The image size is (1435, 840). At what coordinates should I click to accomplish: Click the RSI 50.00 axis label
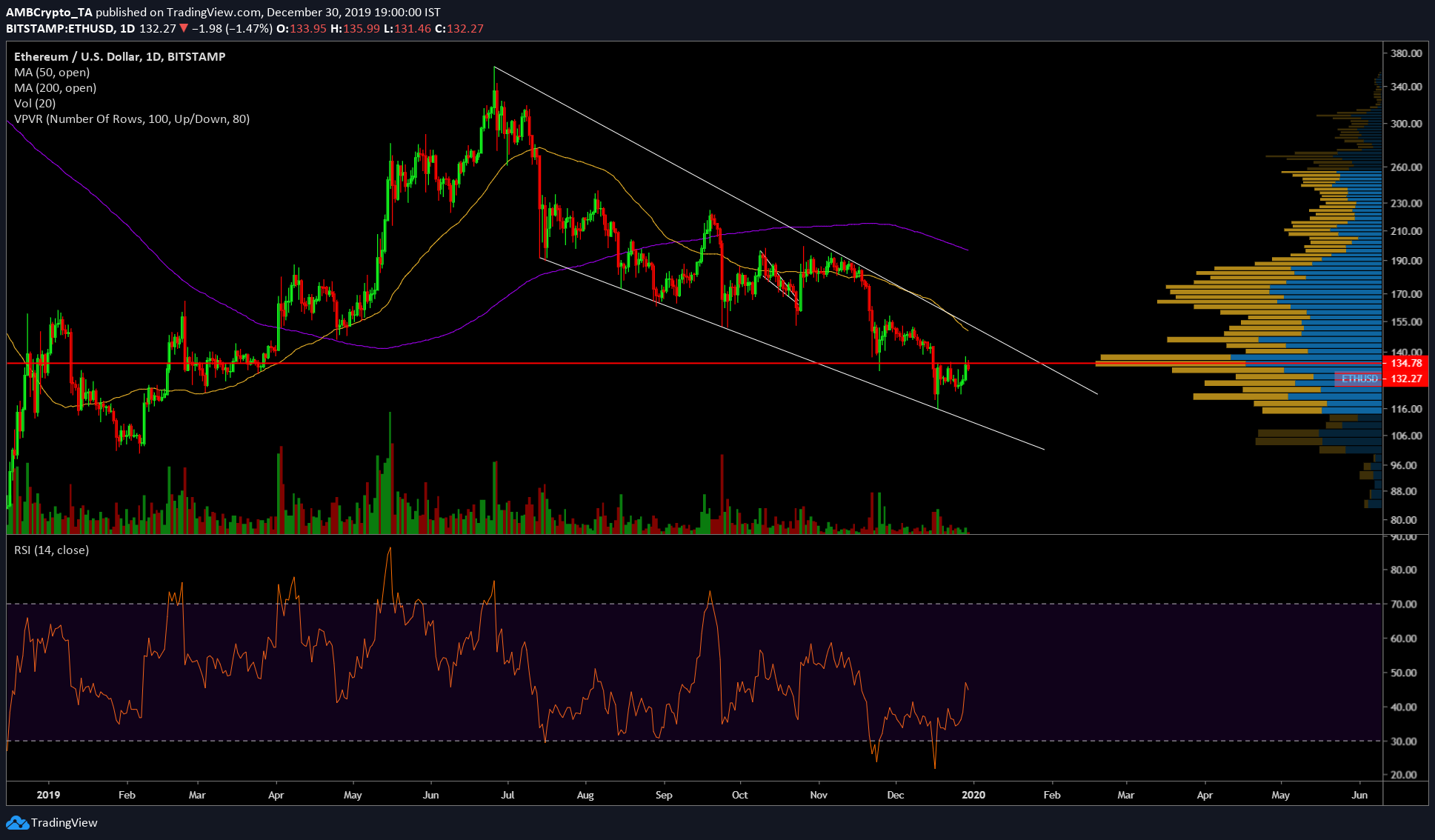coord(1404,673)
